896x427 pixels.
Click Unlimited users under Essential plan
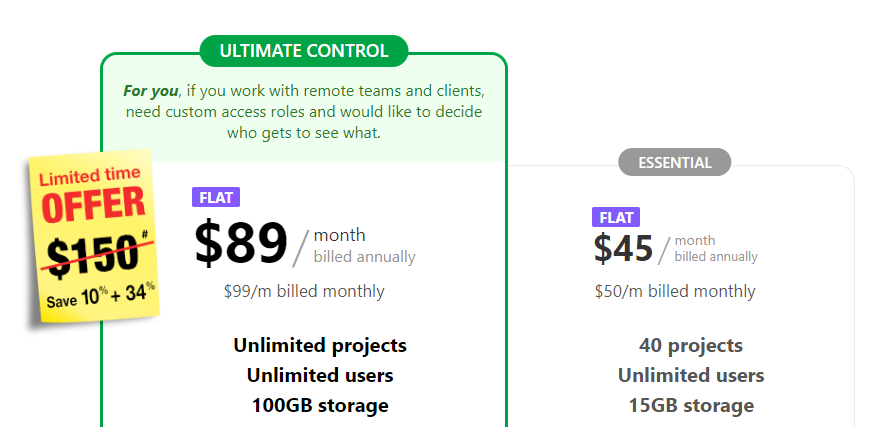[691, 376]
